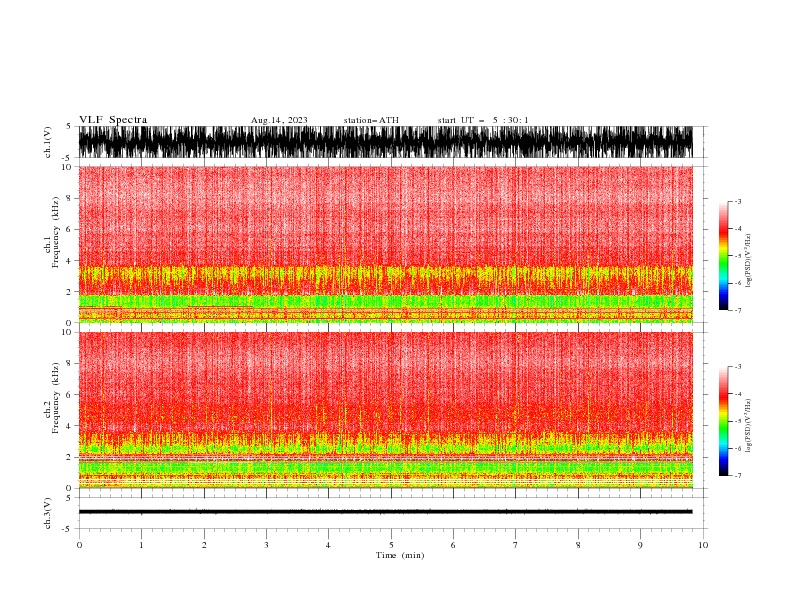Click the ch.1 spectrogram panel
Image resolution: width=792 pixels, height=612 pixels.
coord(385,244)
